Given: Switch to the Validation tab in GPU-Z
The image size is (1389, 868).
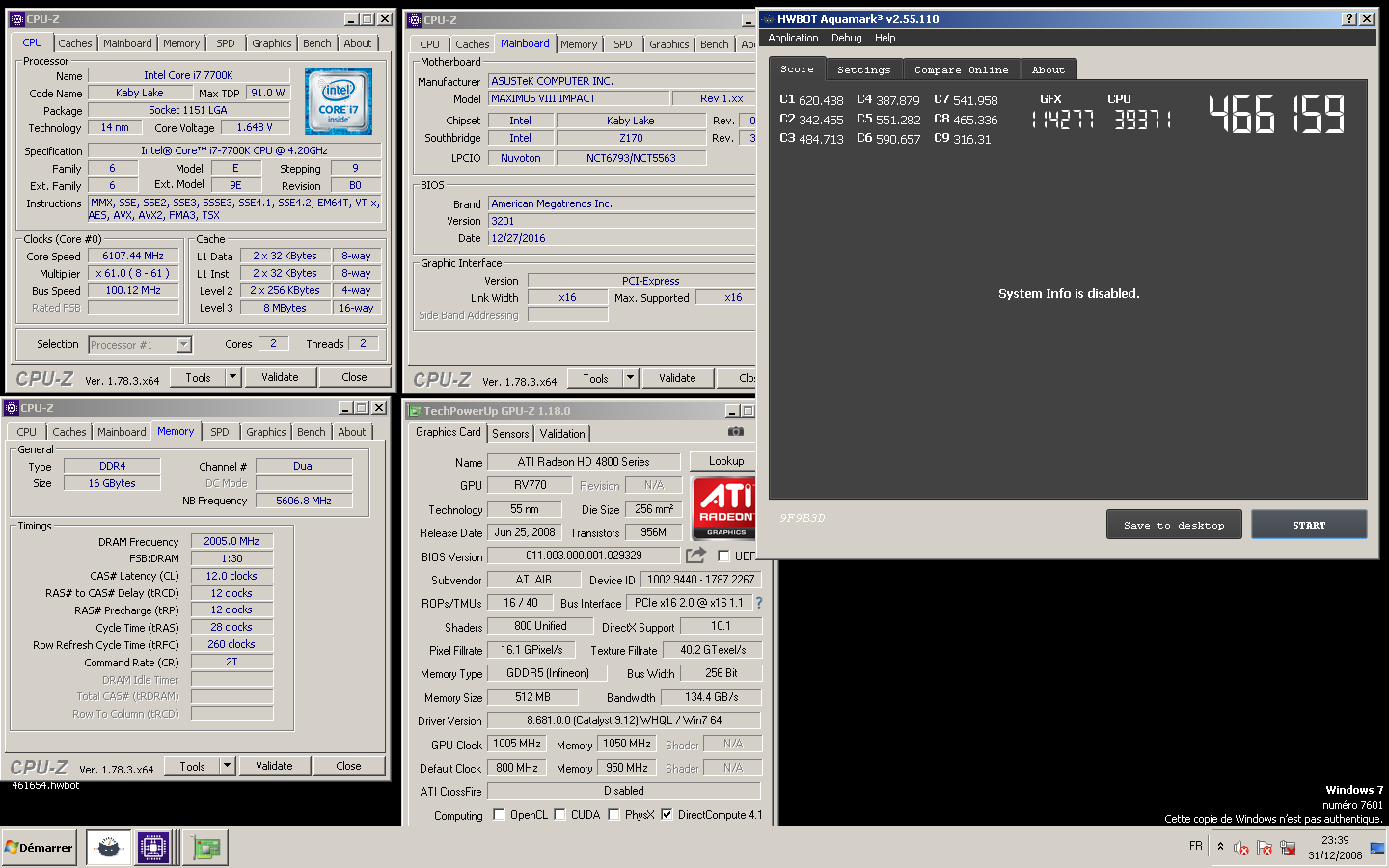Looking at the screenshot, I should [562, 434].
